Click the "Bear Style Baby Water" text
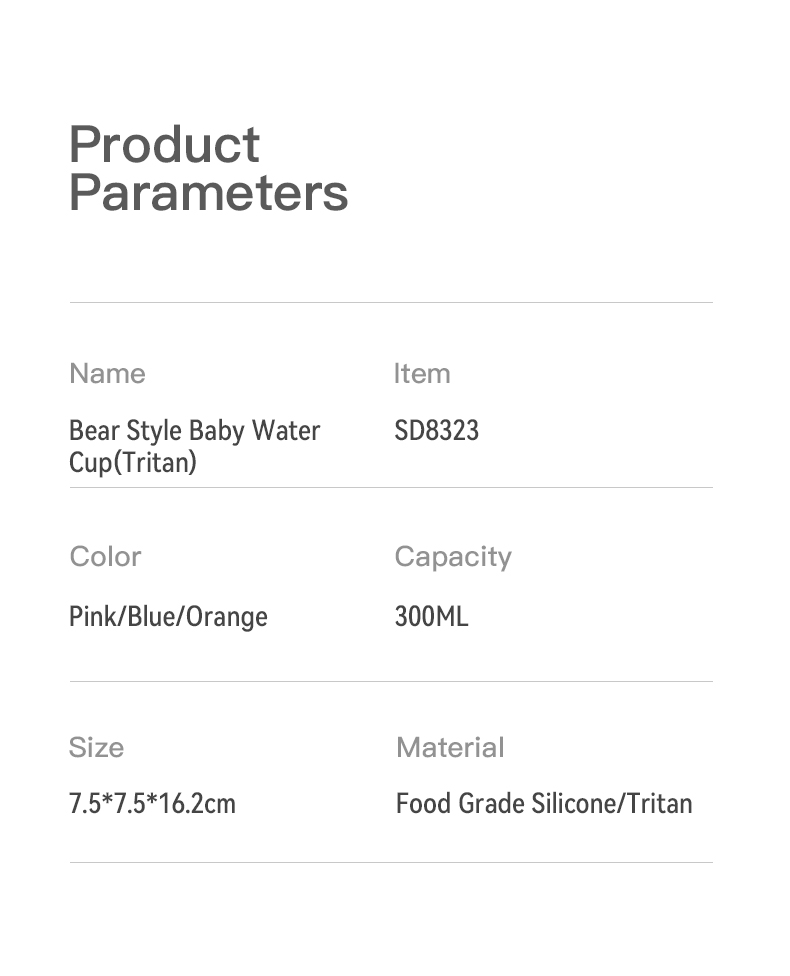790x976 pixels. pos(194,431)
